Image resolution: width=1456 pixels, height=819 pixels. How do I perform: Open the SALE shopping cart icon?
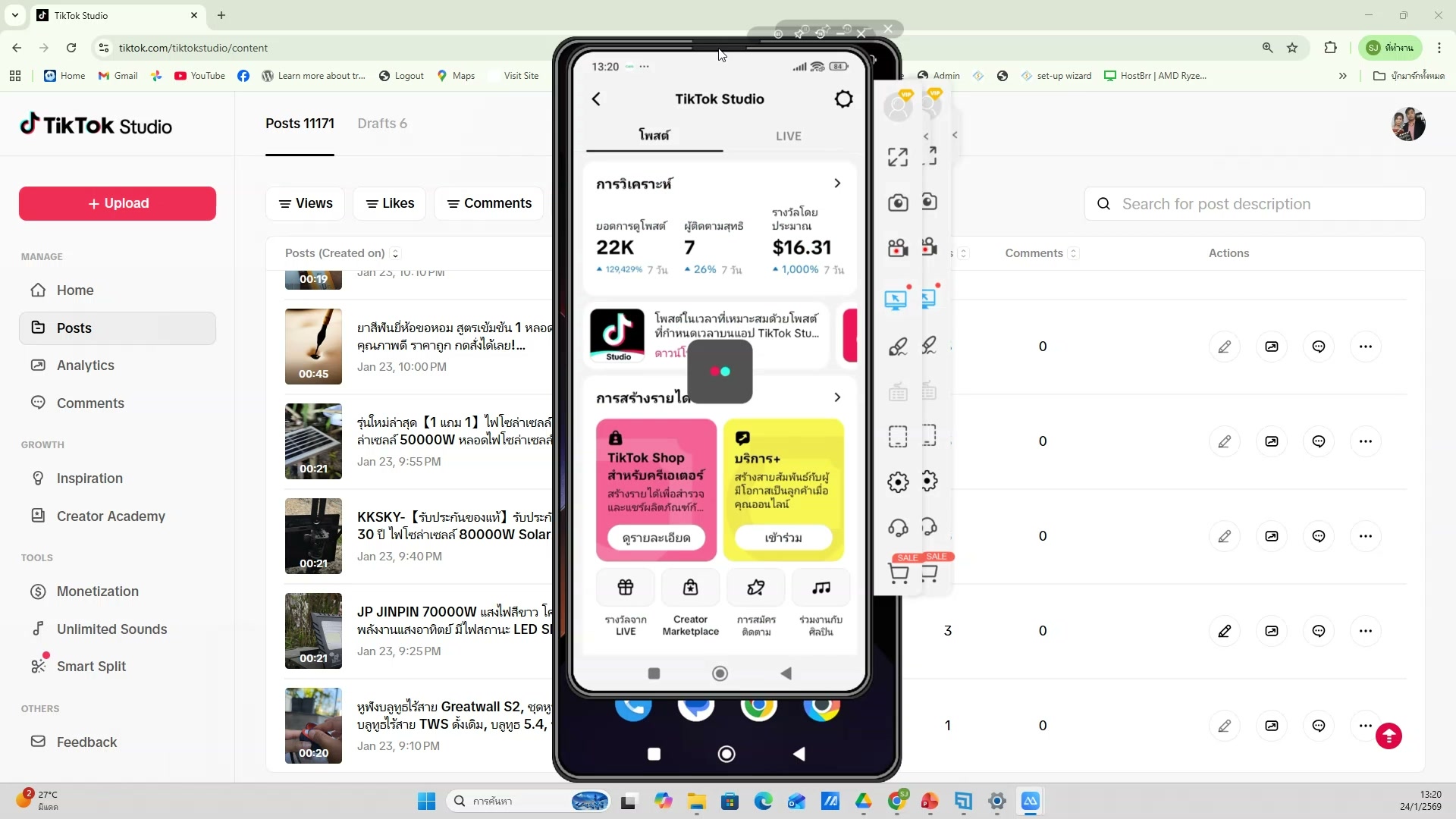click(x=898, y=574)
